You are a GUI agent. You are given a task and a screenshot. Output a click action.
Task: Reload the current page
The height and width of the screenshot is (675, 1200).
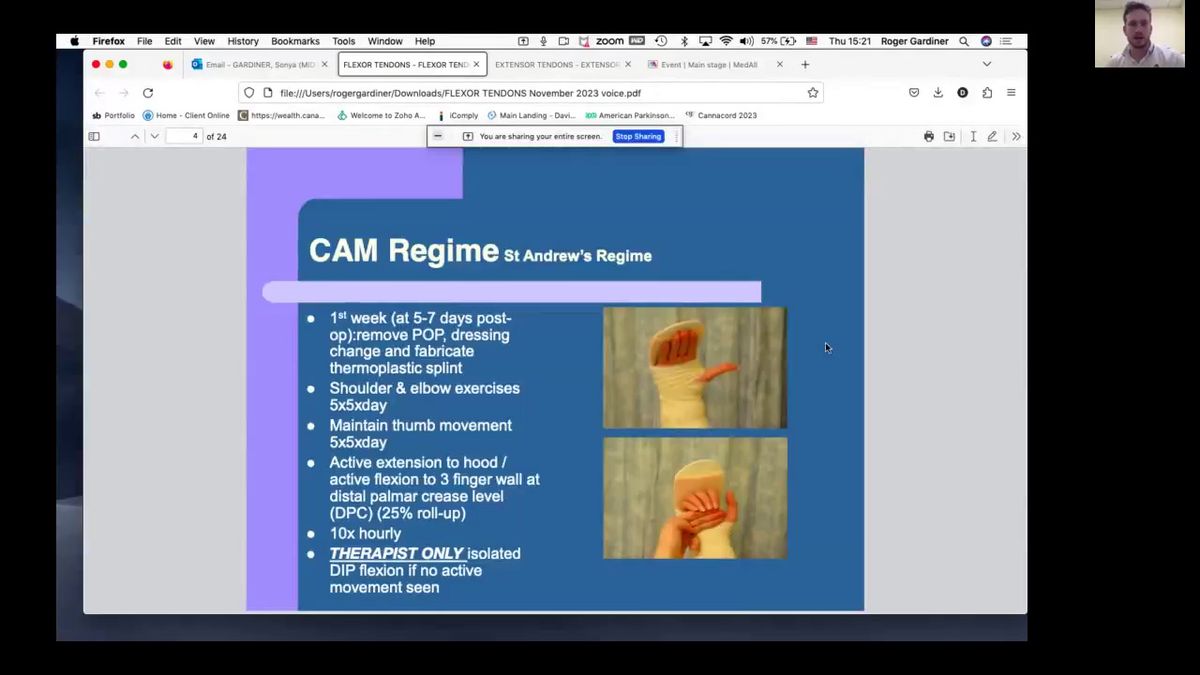point(148,93)
